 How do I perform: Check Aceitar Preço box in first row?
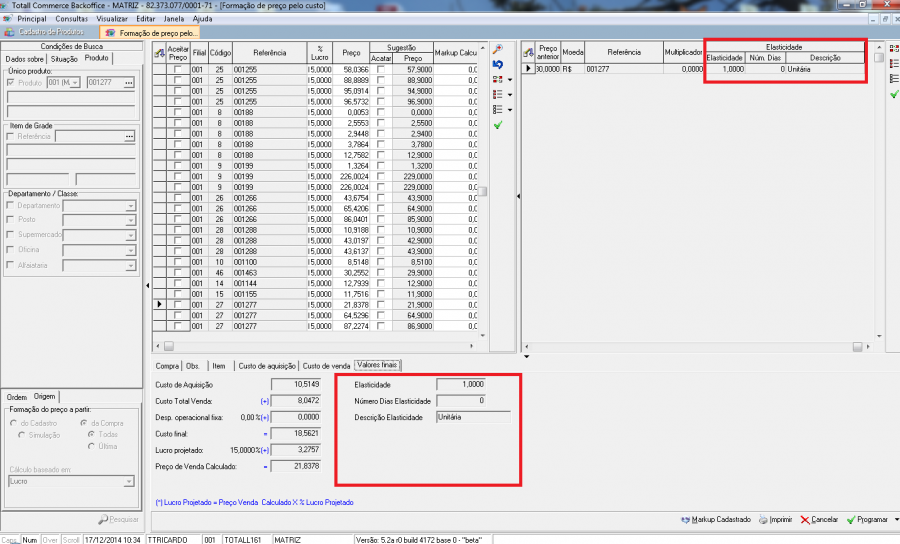pyautogui.click(x=178, y=70)
